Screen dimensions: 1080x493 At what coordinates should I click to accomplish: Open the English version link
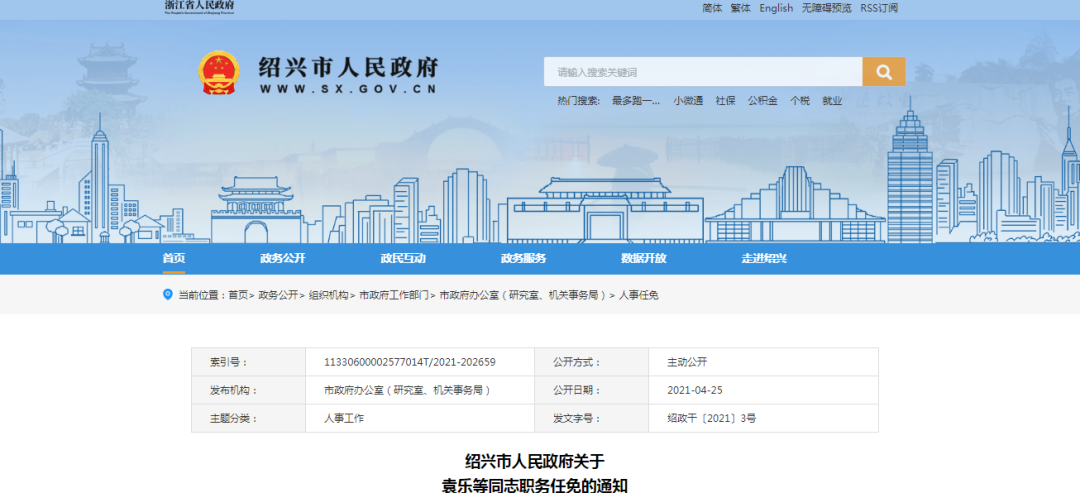(x=776, y=8)
